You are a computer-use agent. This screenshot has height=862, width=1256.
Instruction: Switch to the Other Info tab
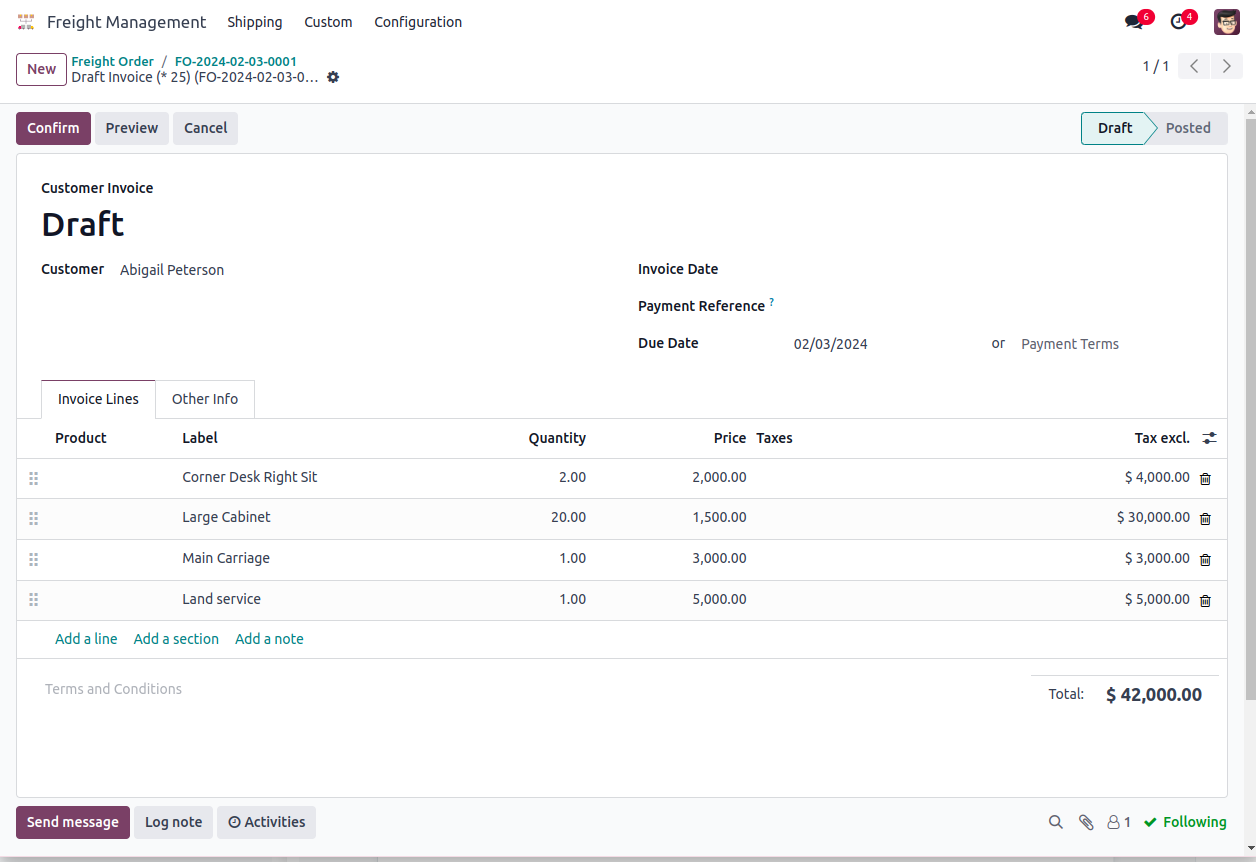click(205, 399)
